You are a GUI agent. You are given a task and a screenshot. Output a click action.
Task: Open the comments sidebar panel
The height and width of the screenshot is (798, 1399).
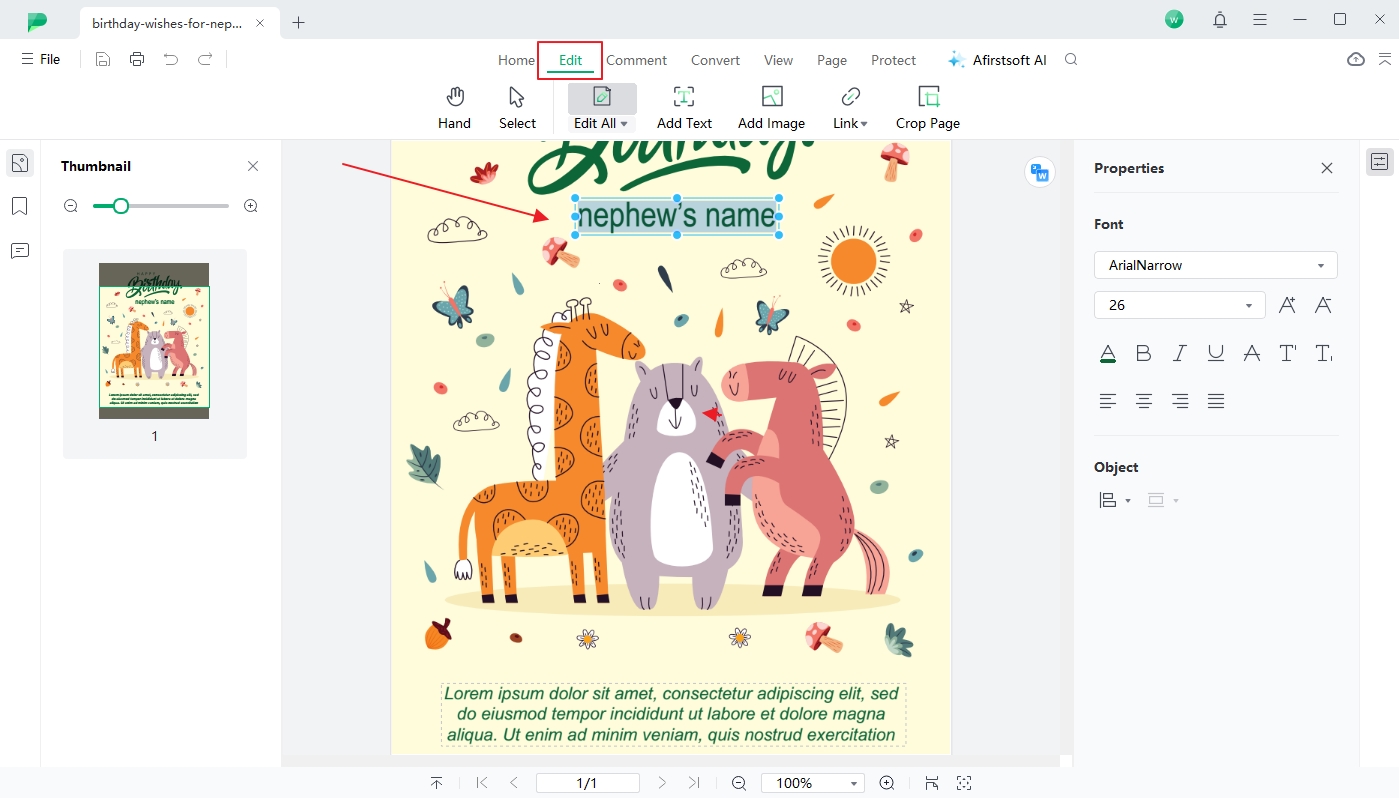pos(20,250)
